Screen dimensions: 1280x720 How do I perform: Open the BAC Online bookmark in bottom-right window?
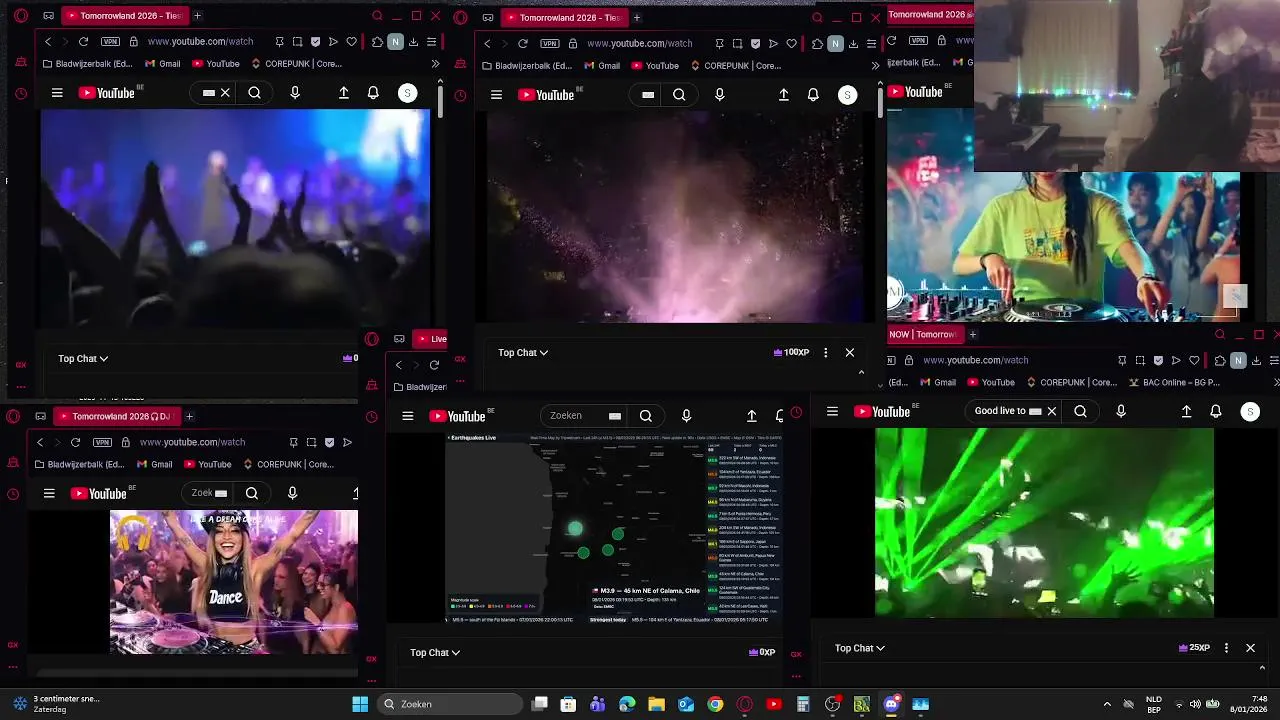[1176, 382]
